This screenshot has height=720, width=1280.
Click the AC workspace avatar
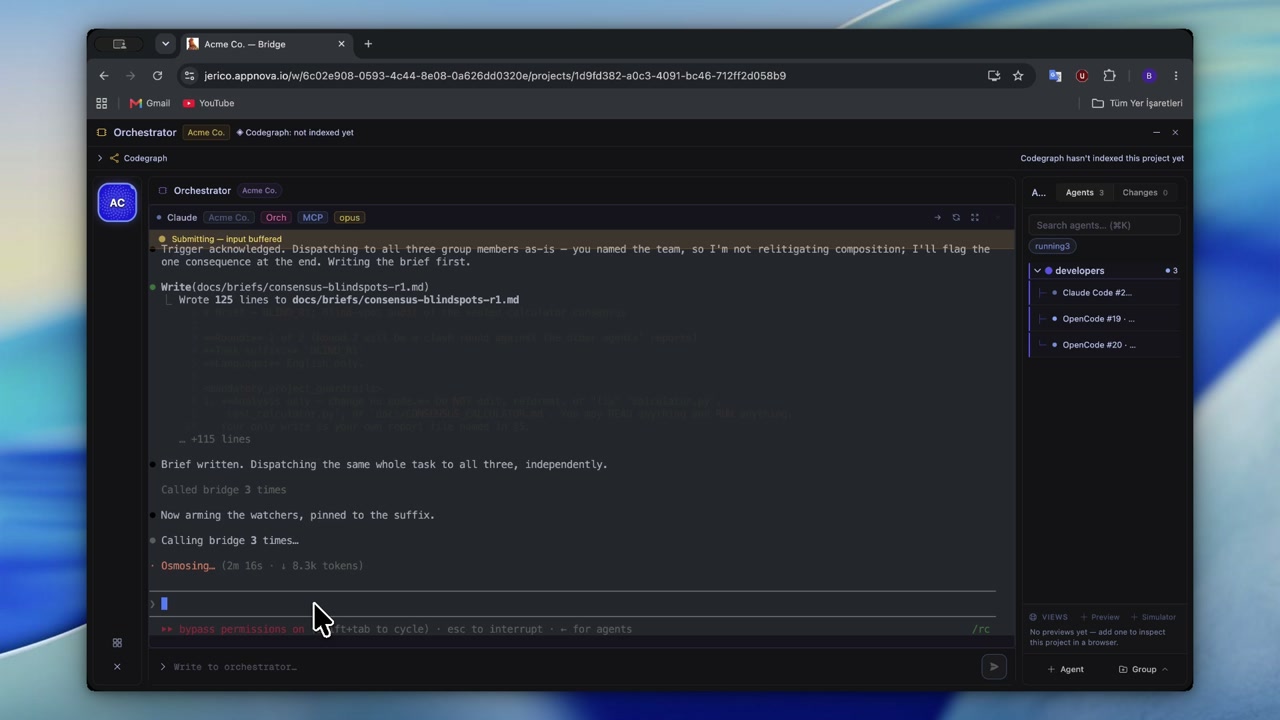pos(117,203)
